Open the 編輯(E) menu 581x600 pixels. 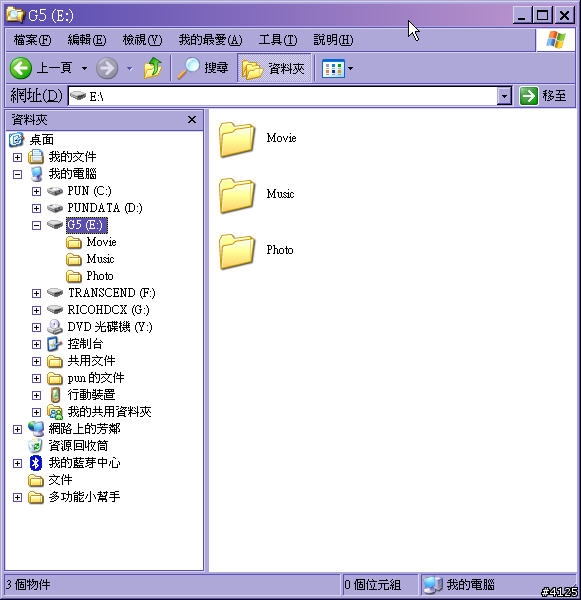[87, 40]
